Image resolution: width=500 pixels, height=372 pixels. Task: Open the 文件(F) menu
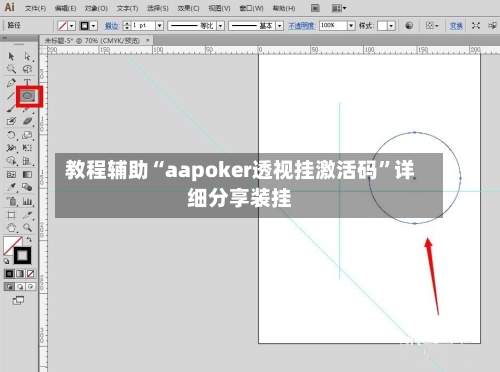(x=35, y=8)
